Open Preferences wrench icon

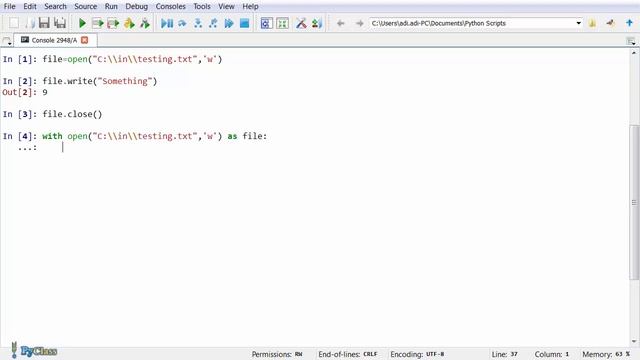pyautogui.click(x=301, y=23)
